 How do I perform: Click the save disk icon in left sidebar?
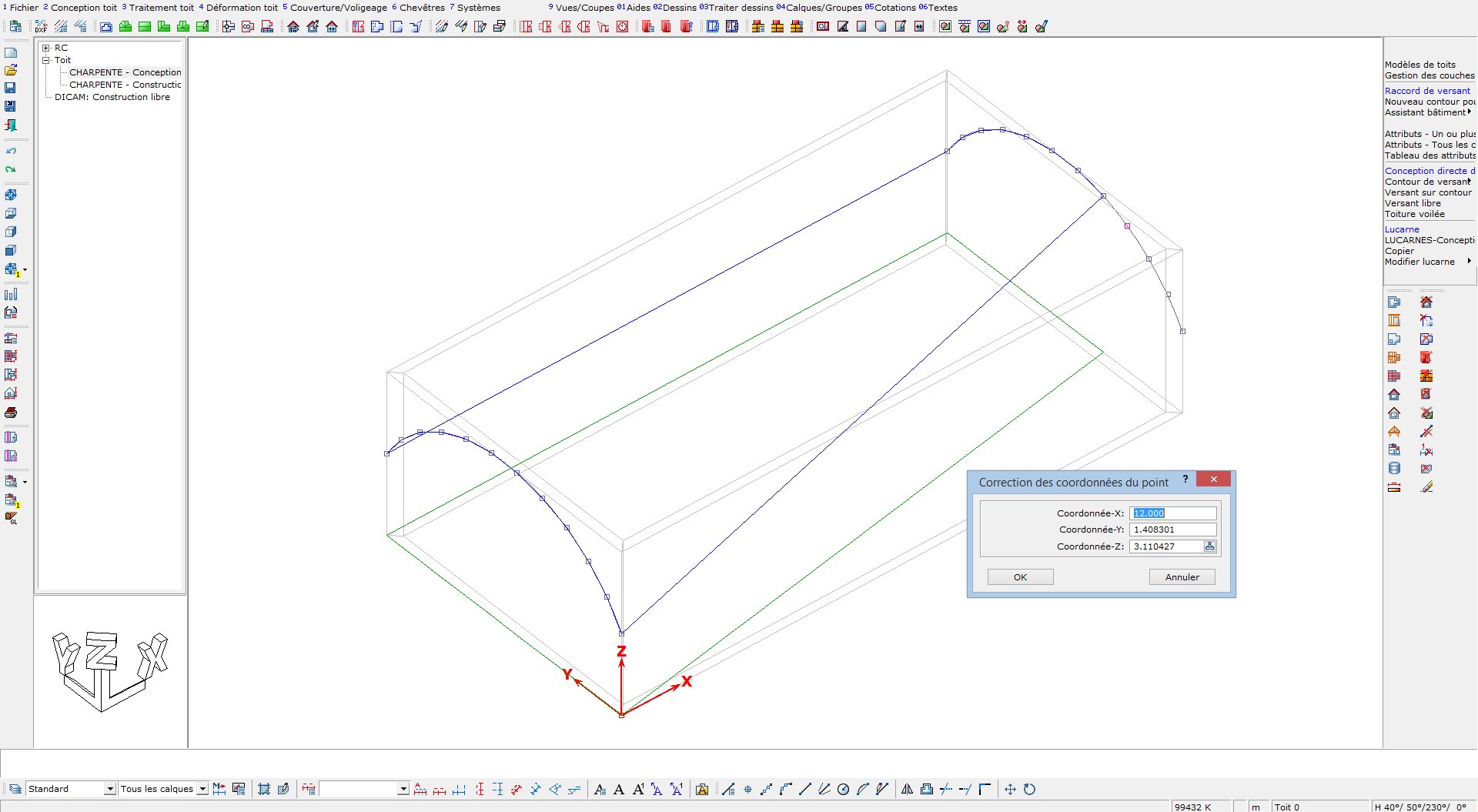tap(11, 88)
